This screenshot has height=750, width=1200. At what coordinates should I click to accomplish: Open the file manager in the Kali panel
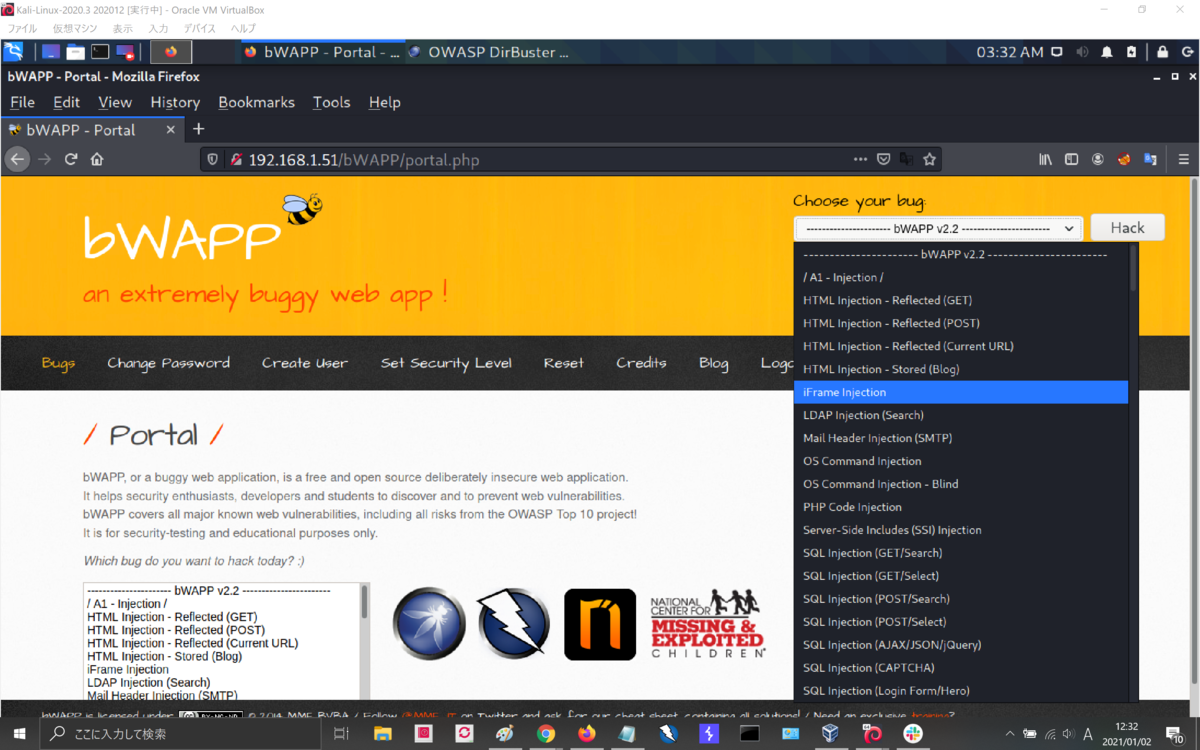[x=76, y=52]
